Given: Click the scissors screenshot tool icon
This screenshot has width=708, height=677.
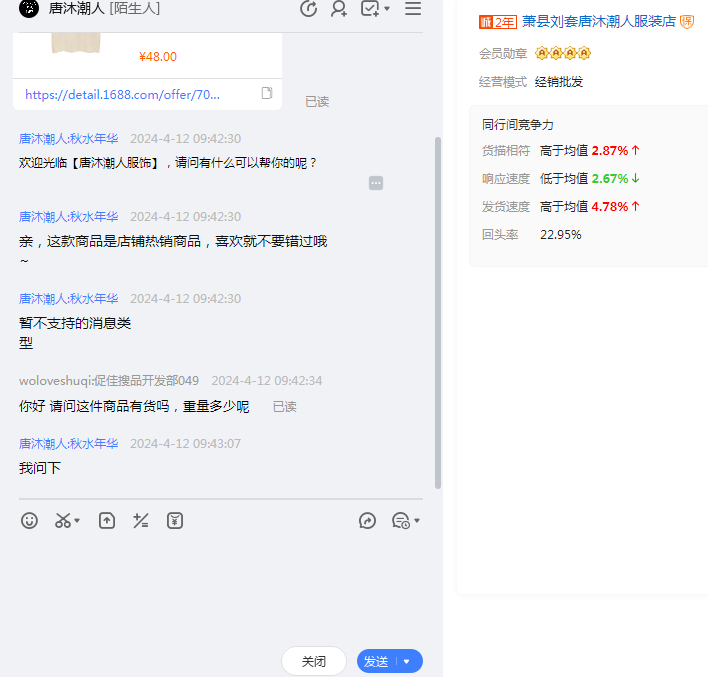Looking at the screenshot, I should click(x=63, y=521).
